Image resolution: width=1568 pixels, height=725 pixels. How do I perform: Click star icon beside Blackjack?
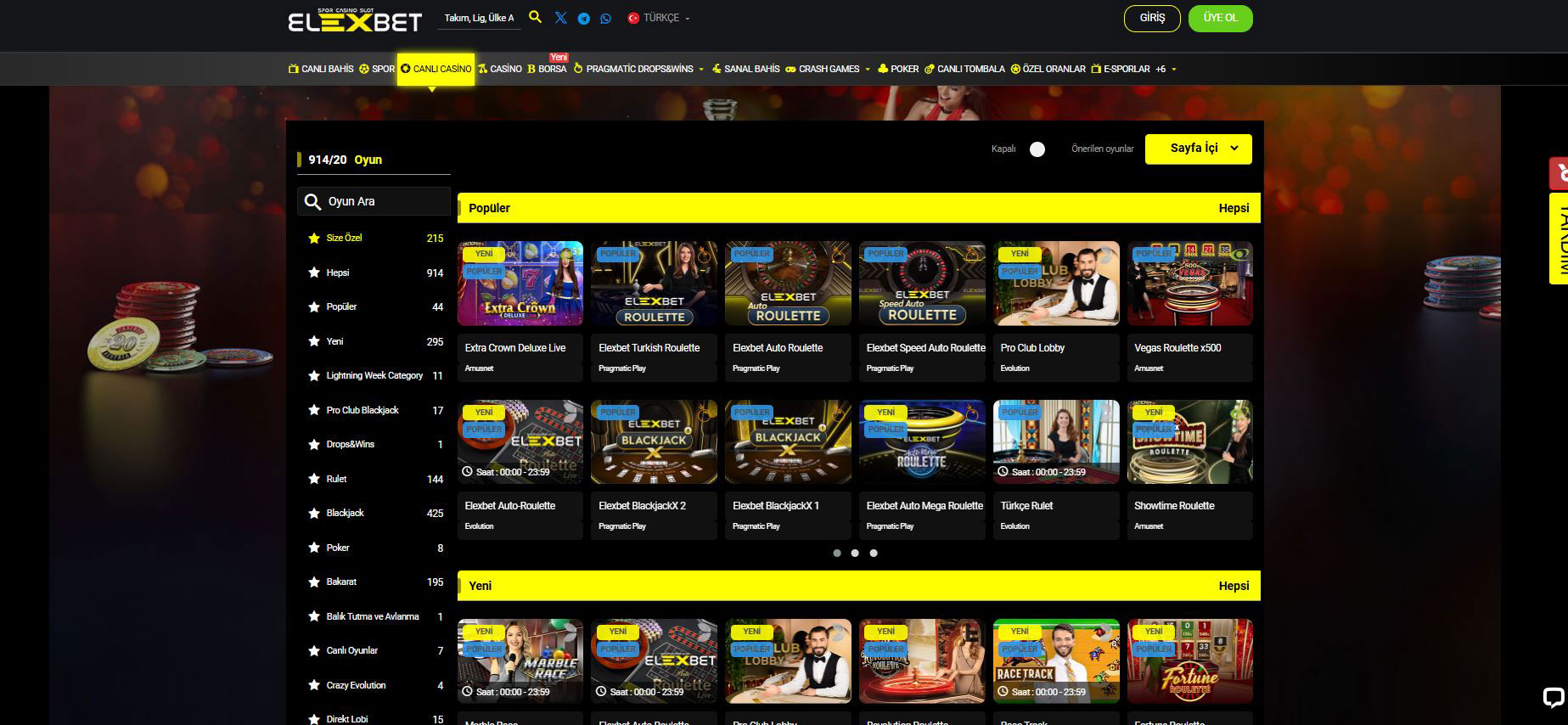click(x=314, y=514)
